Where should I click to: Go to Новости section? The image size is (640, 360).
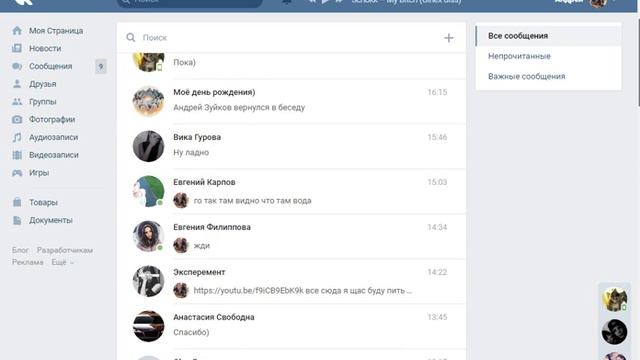pyautogui.click(x=45, y=48)
